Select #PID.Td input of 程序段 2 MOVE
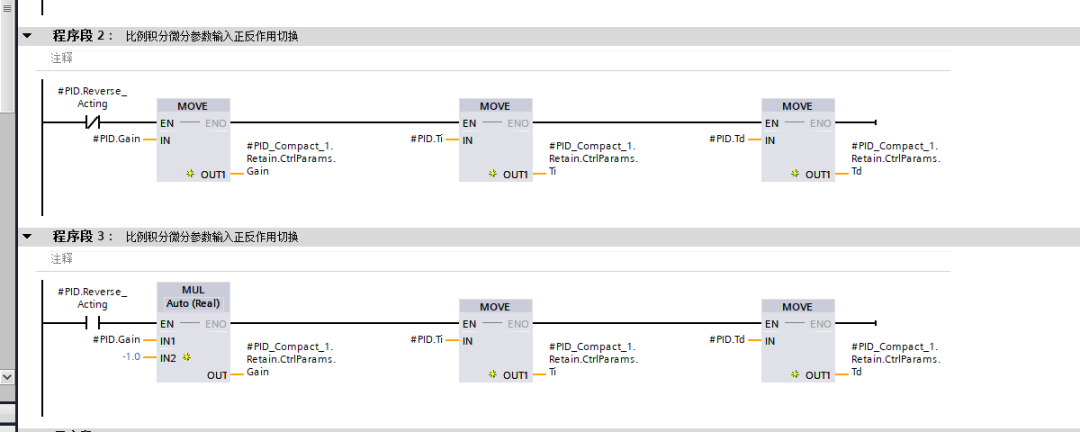Viewport: 1080px width, 432px height. point(728,139)
